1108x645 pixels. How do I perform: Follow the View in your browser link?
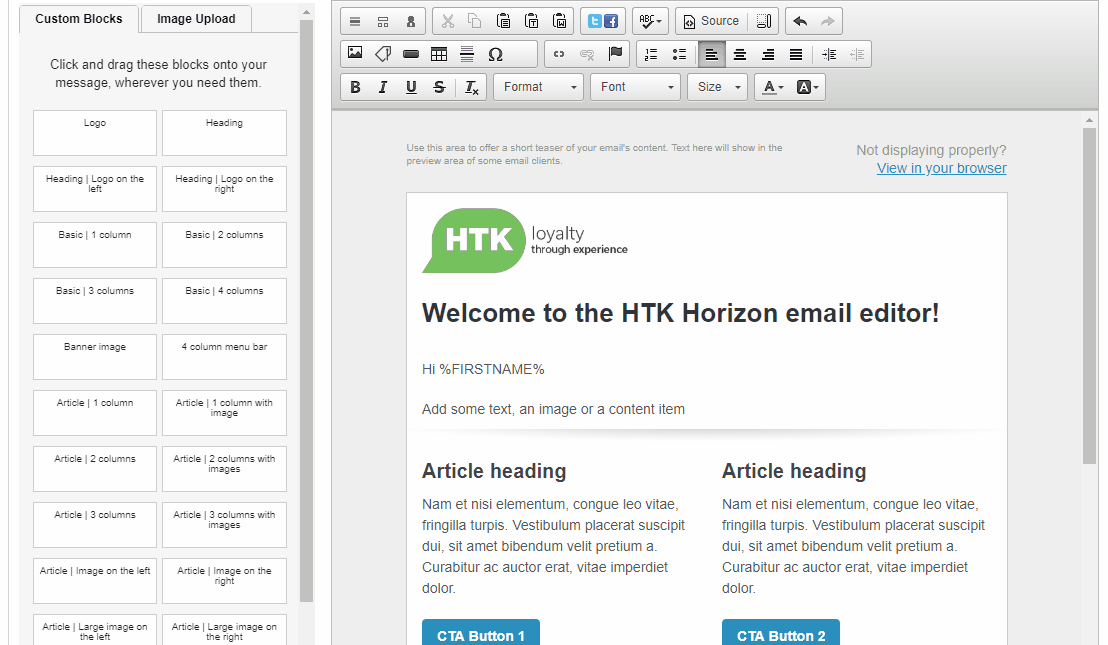click(941, 168)
